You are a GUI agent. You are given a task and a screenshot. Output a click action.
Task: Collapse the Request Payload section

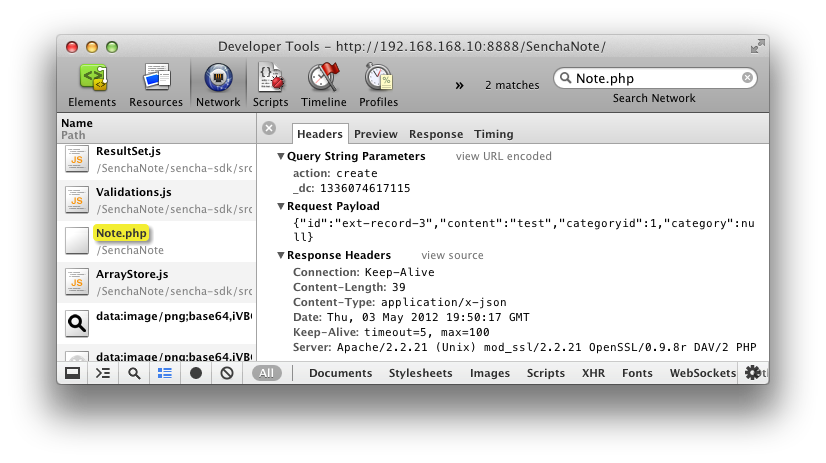(281, 206)
